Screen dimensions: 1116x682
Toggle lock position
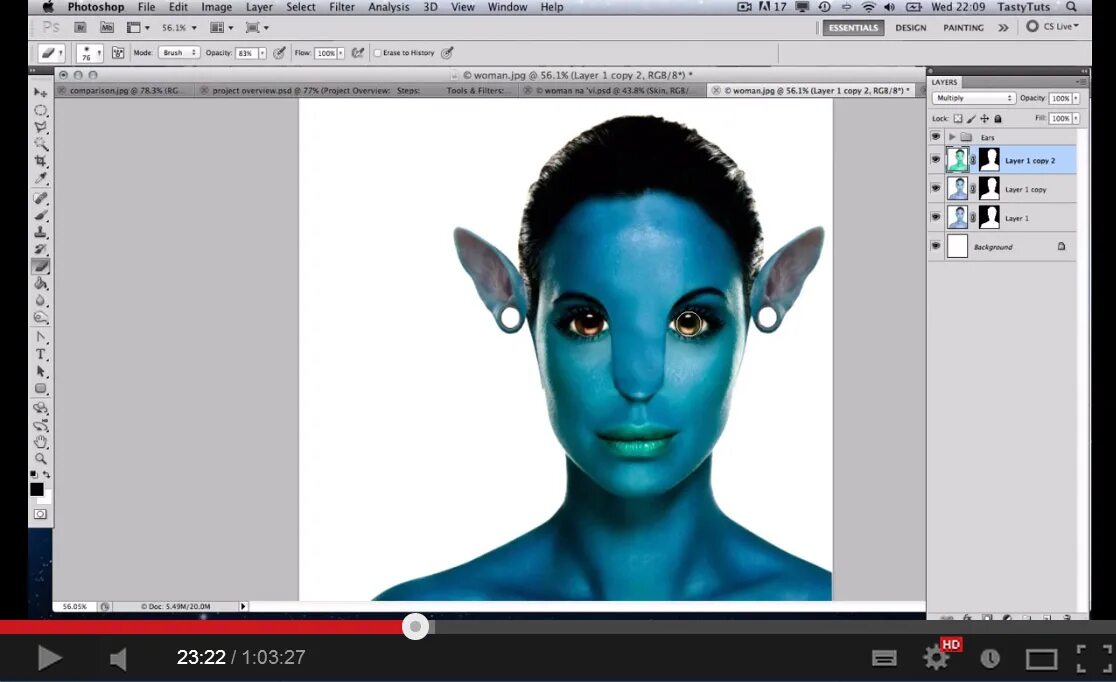(x=984, y=119)
